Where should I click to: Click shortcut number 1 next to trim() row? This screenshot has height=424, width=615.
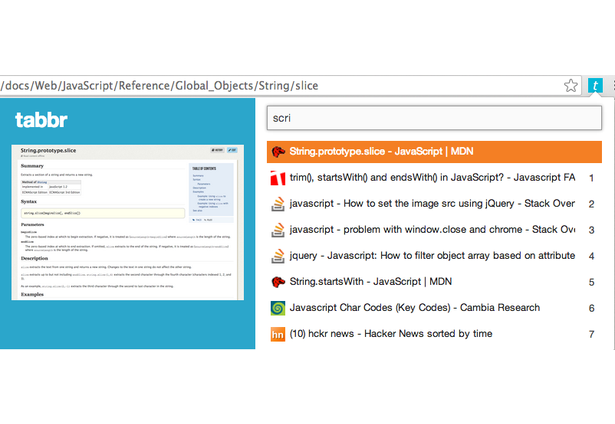591,178
